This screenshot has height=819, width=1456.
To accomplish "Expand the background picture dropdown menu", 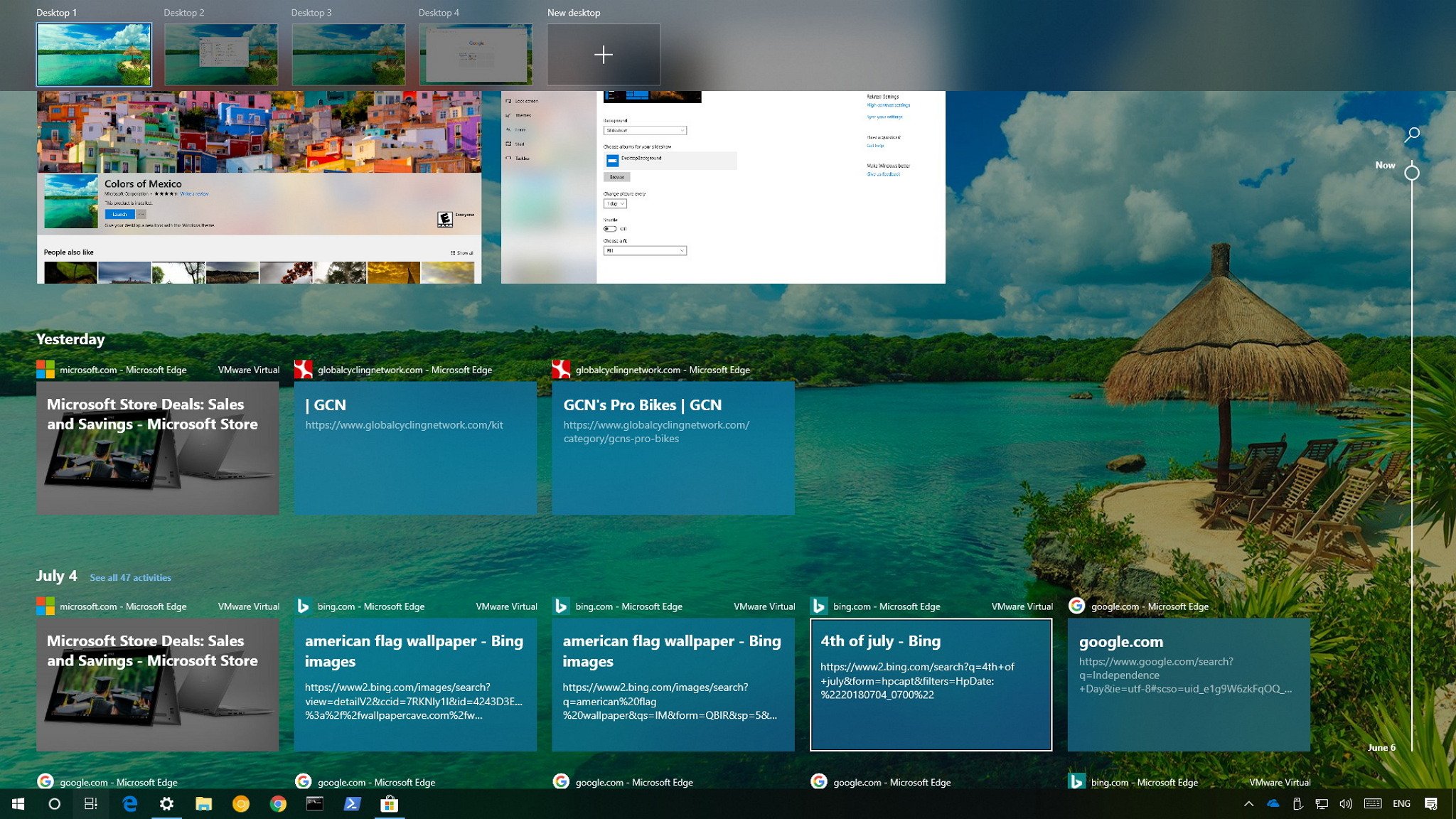I will click(645, 130).
